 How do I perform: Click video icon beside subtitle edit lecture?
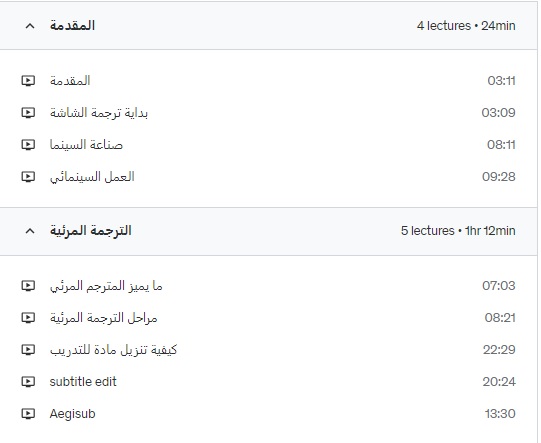point(28,382)
